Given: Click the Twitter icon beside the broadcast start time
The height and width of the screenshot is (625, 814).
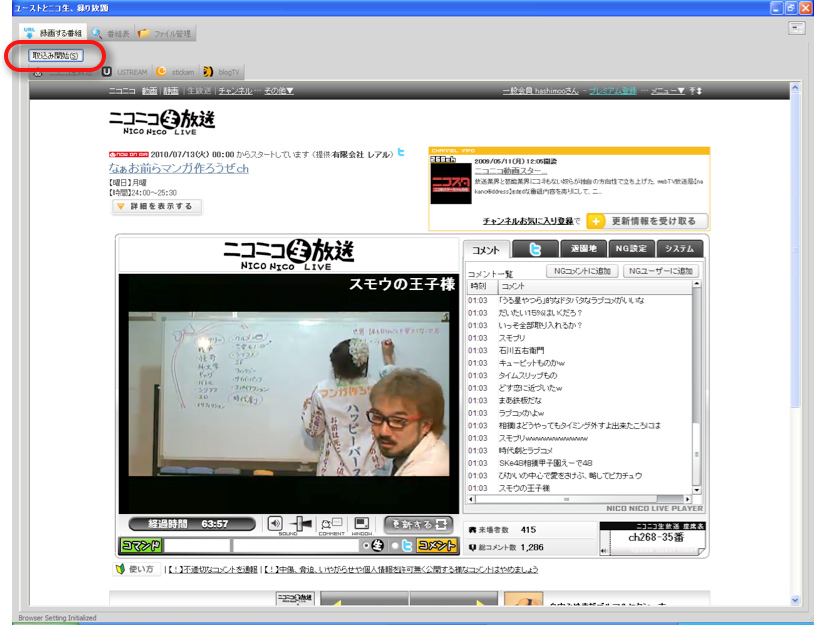Looking at the screenshot, I should click(x=401, y=153).
